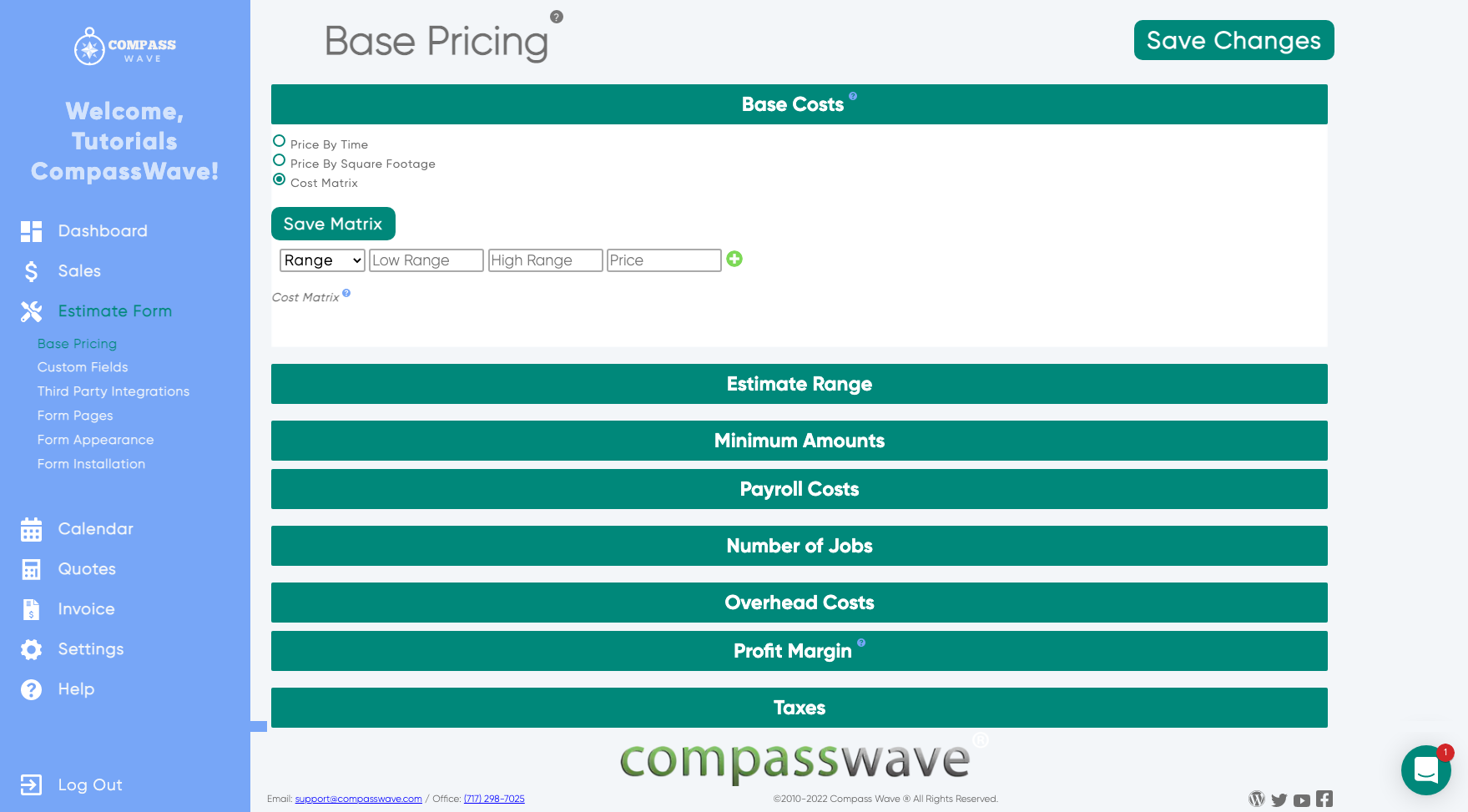This screenshot has height=812, width=1468.
Task: Click the Save Changes button
Action: (1233, 39)
